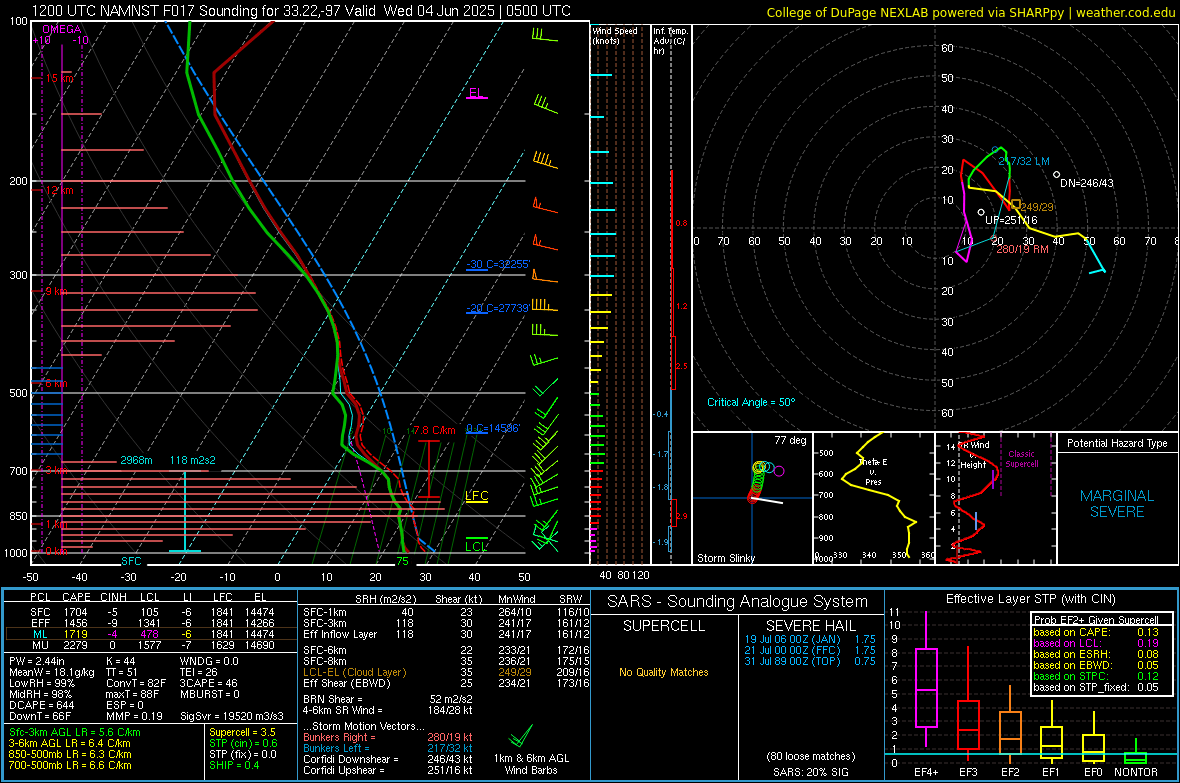Click the SigSvr = 19520 m3/s3 value

[232, 716]
